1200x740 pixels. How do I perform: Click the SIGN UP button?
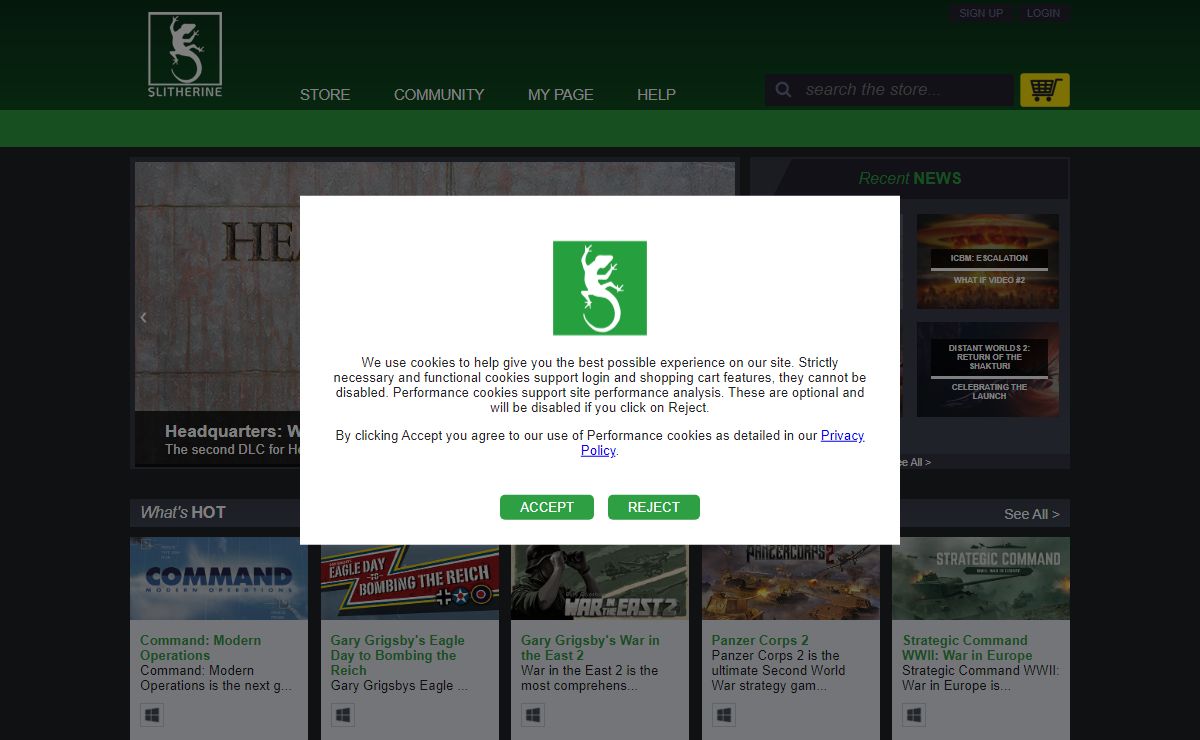click(981, 13)
